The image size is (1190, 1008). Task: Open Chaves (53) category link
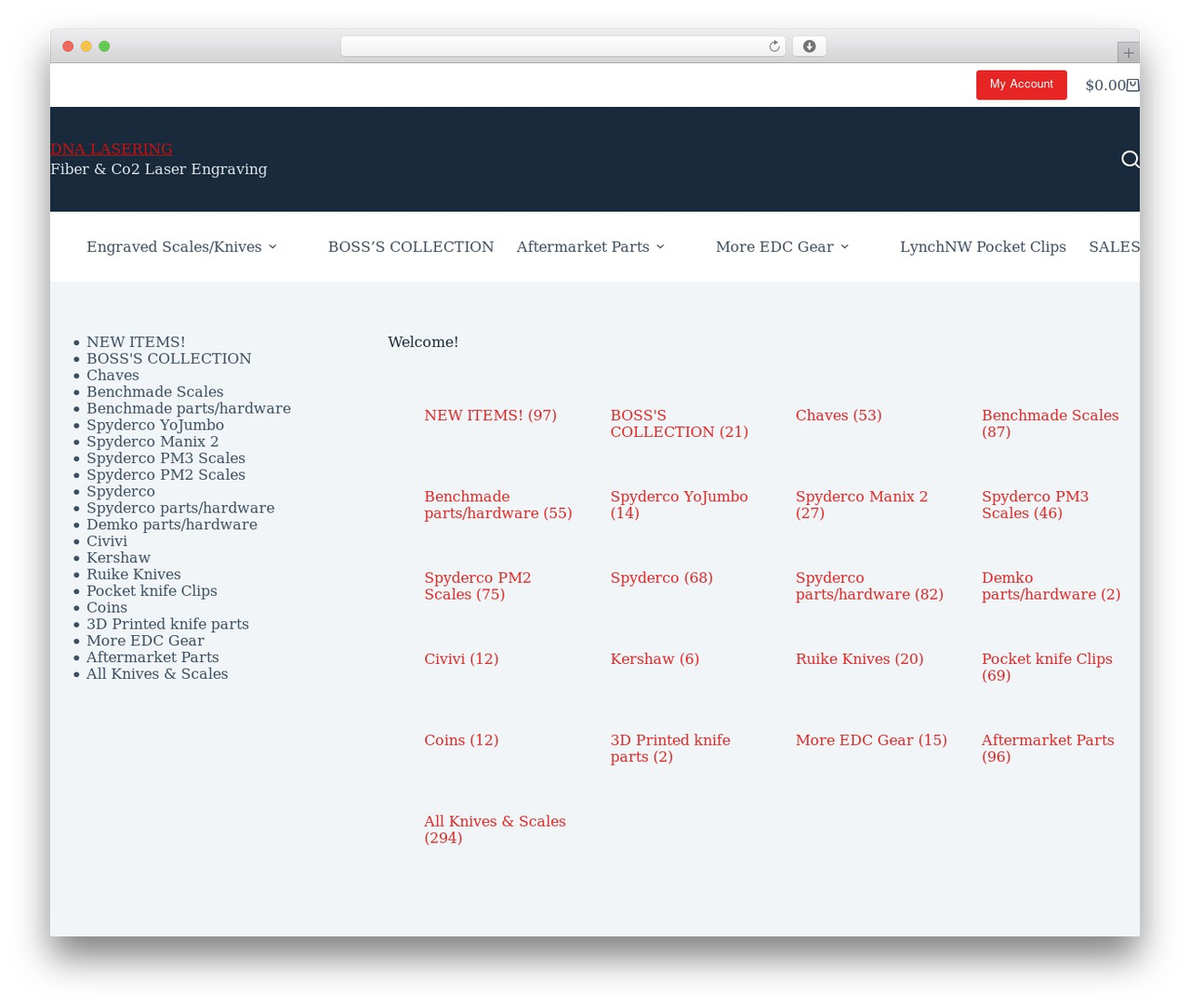pyautogui.click(x=839, y=416)
